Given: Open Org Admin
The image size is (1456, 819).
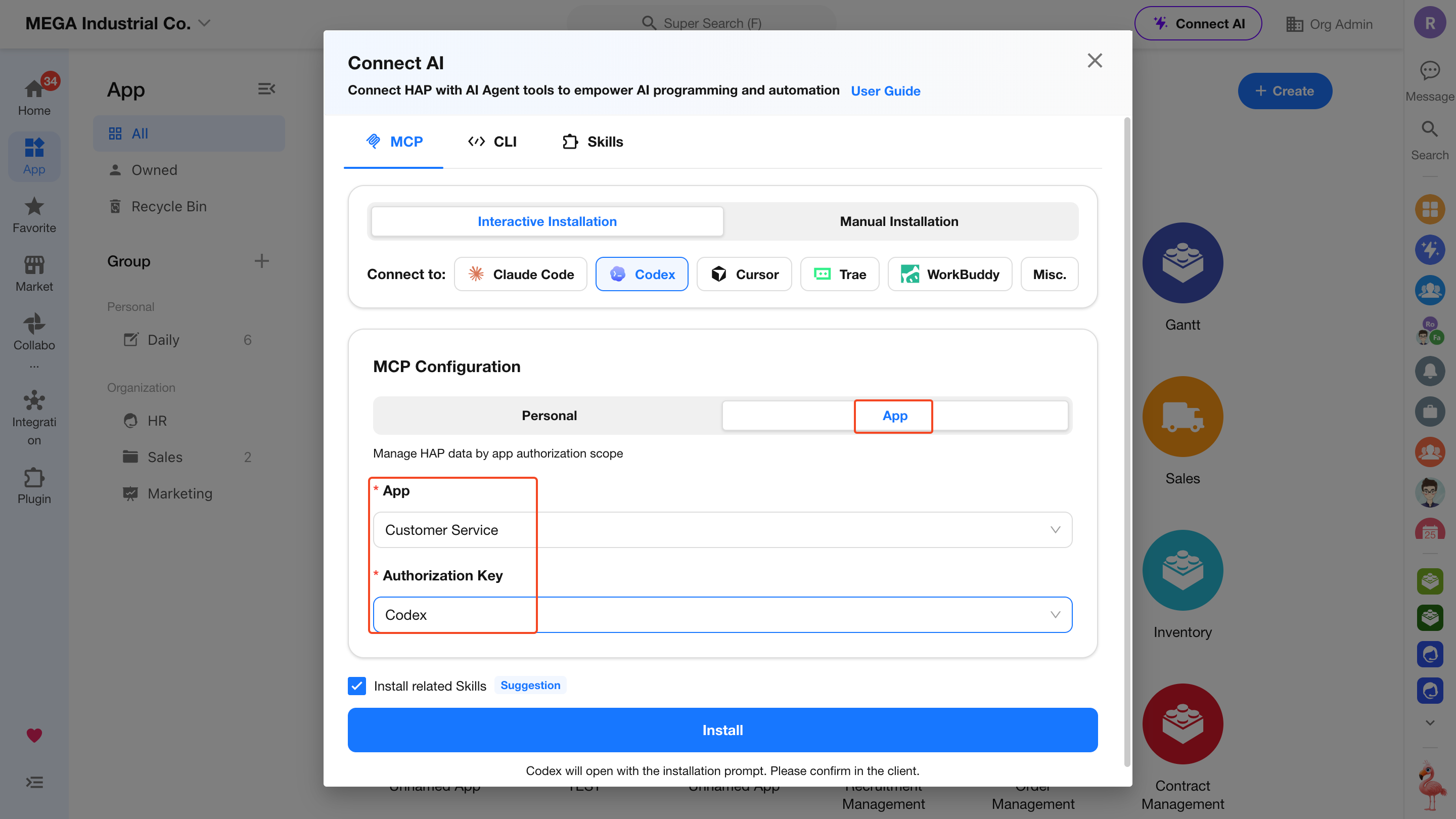Looking at the screenshot, I should pyautogui.click(x=1329, y=24).
